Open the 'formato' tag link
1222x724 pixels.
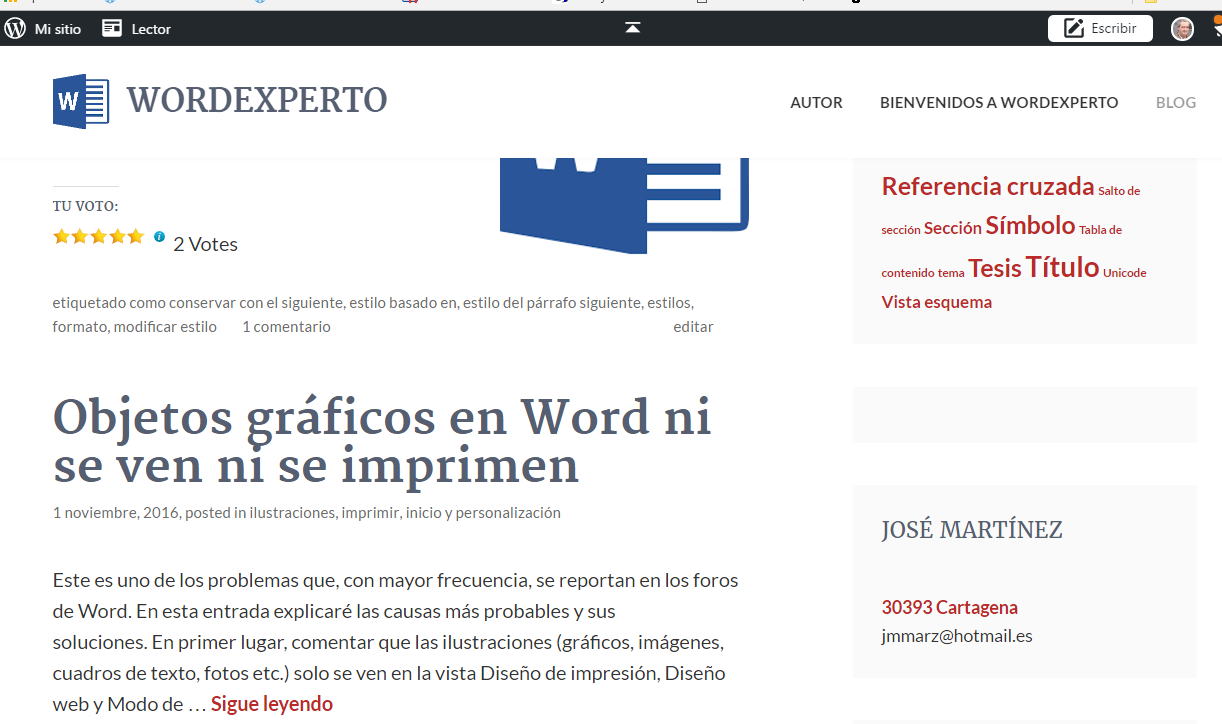81,327
